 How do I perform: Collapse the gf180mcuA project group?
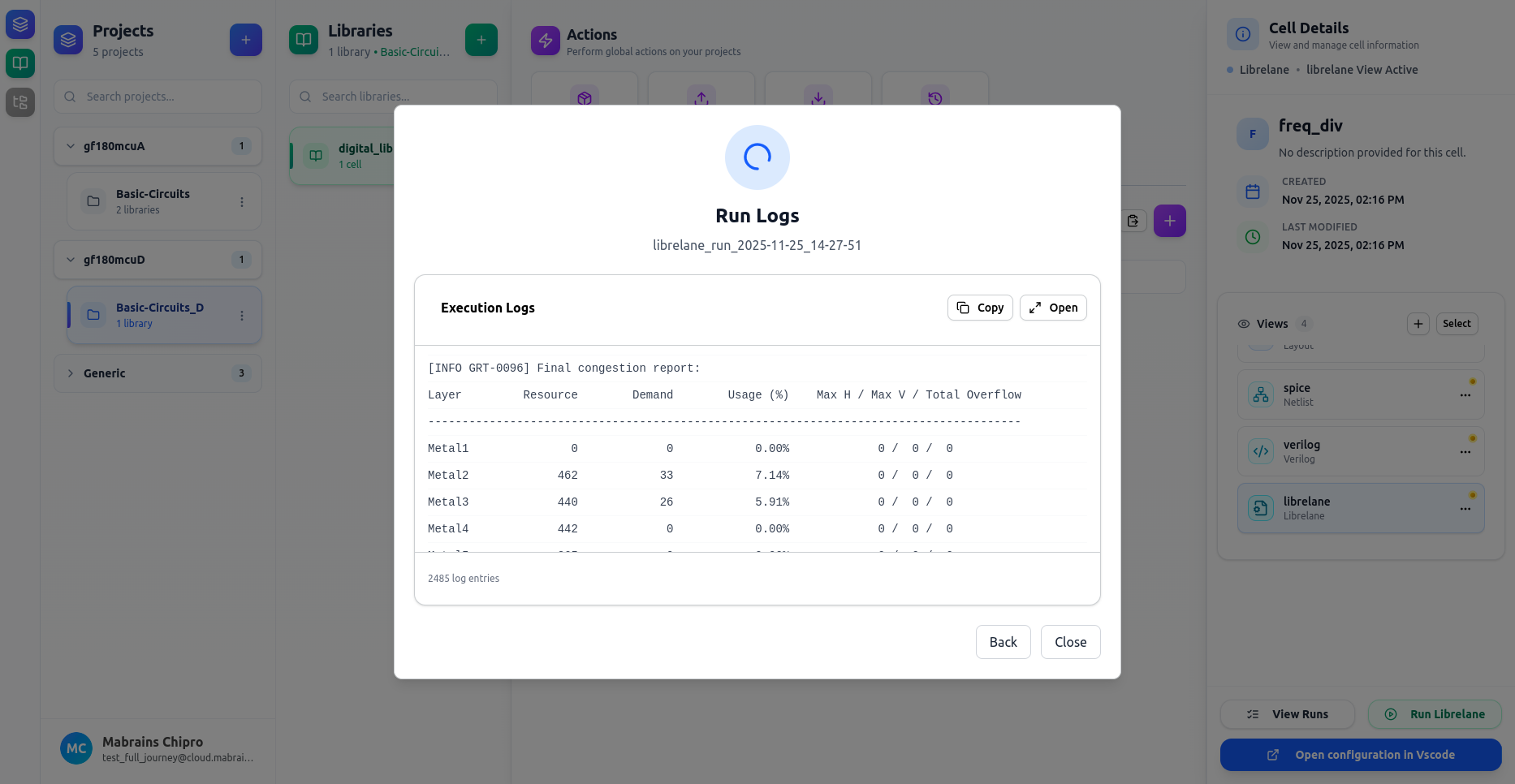71,146
